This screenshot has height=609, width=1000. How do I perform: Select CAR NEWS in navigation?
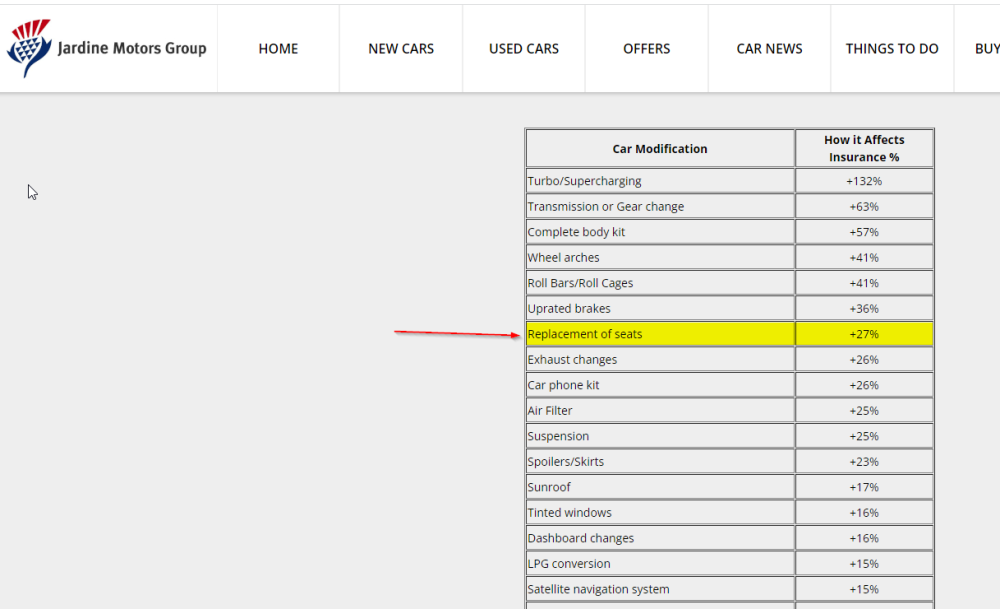(x=769, y=48)
